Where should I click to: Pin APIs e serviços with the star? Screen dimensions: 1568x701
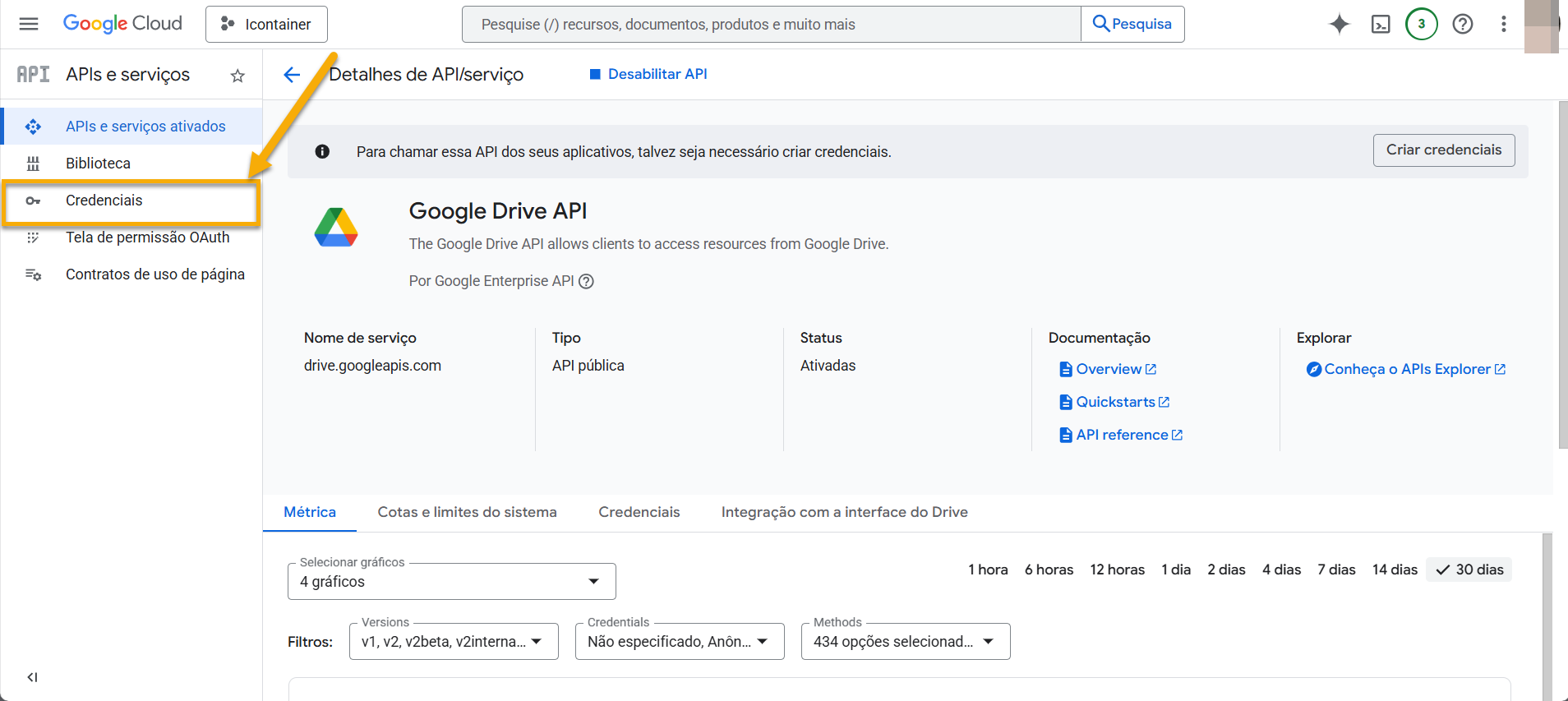click(238, 76)
